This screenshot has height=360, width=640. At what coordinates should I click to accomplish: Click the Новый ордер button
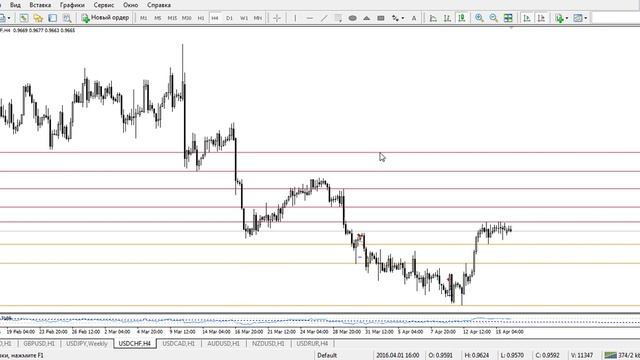[x=105, y=18]
